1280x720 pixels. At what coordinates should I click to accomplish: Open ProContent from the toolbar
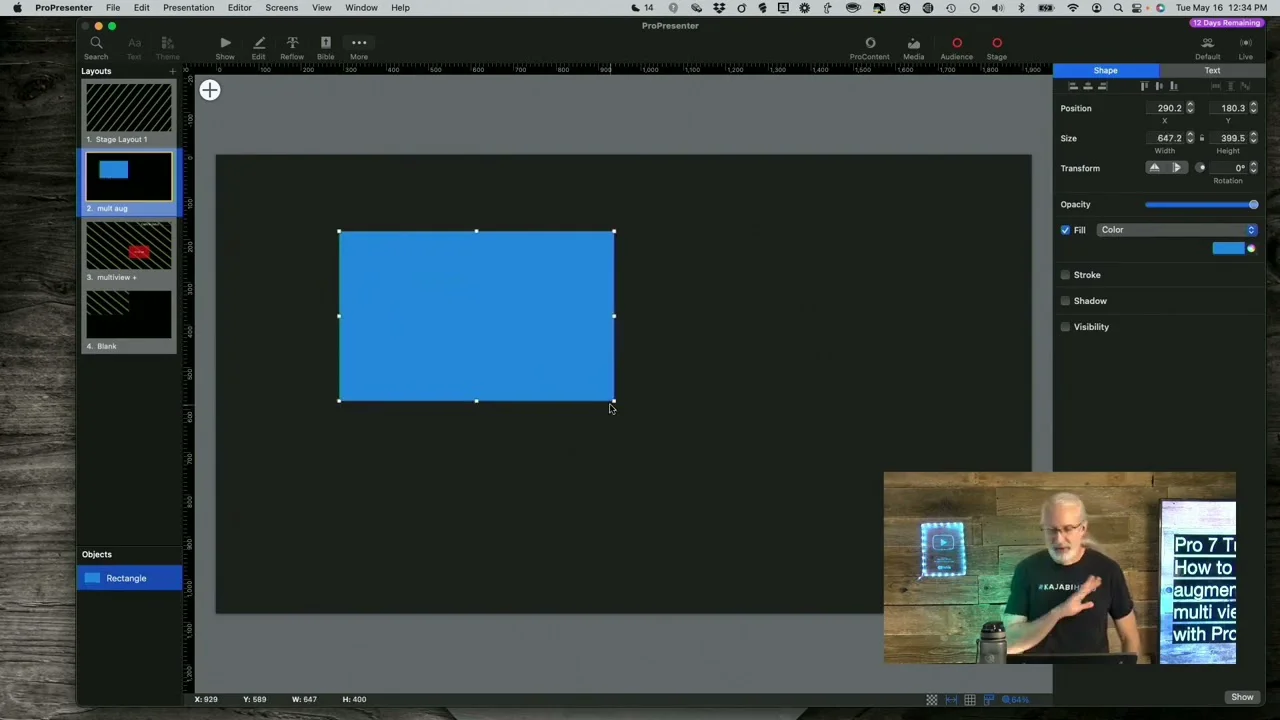pyautogui.click(x=869, y=47)
